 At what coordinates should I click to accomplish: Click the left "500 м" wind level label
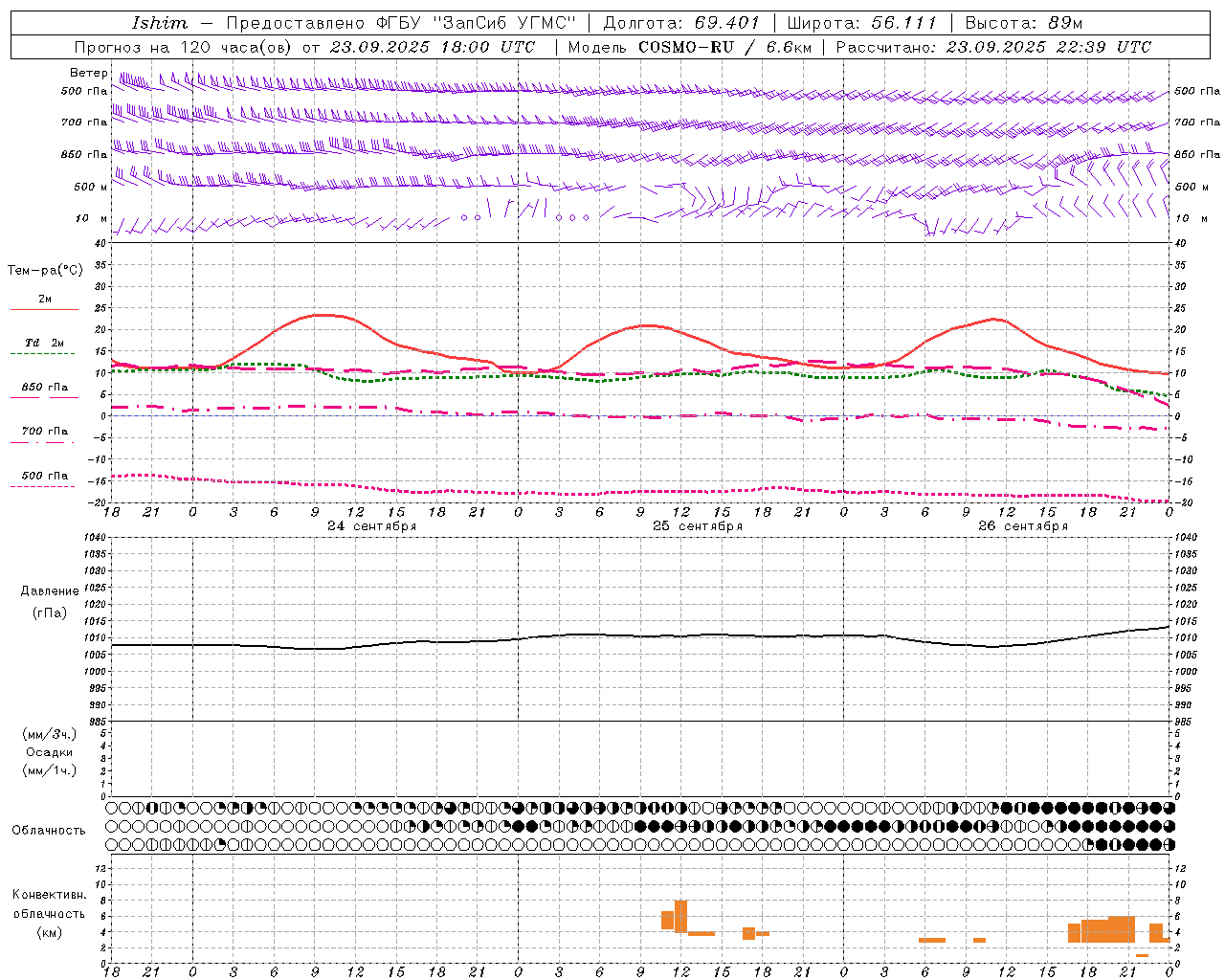click(91, 187)
